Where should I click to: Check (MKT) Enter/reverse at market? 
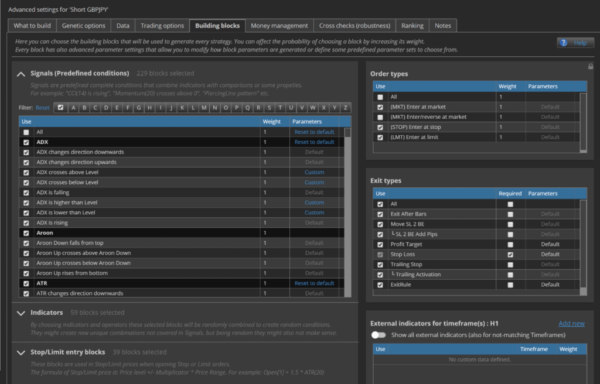pos(380,117)
